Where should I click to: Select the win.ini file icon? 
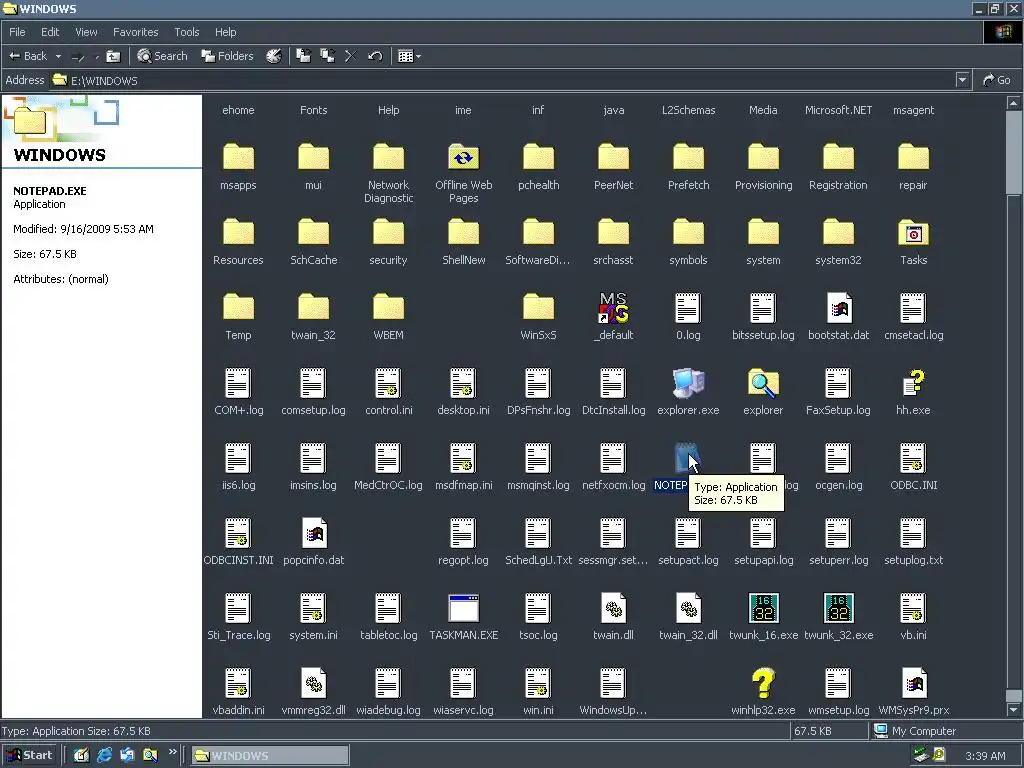pos(538,684)
